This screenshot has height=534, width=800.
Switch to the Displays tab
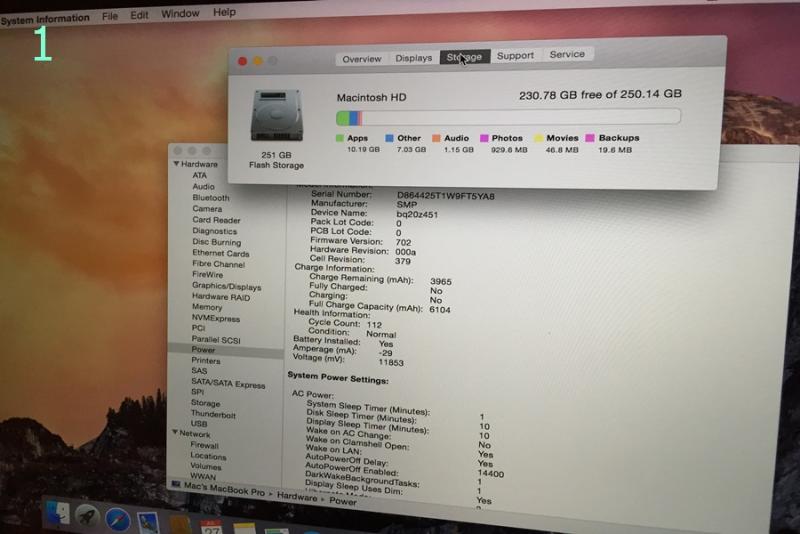point(414,58)
